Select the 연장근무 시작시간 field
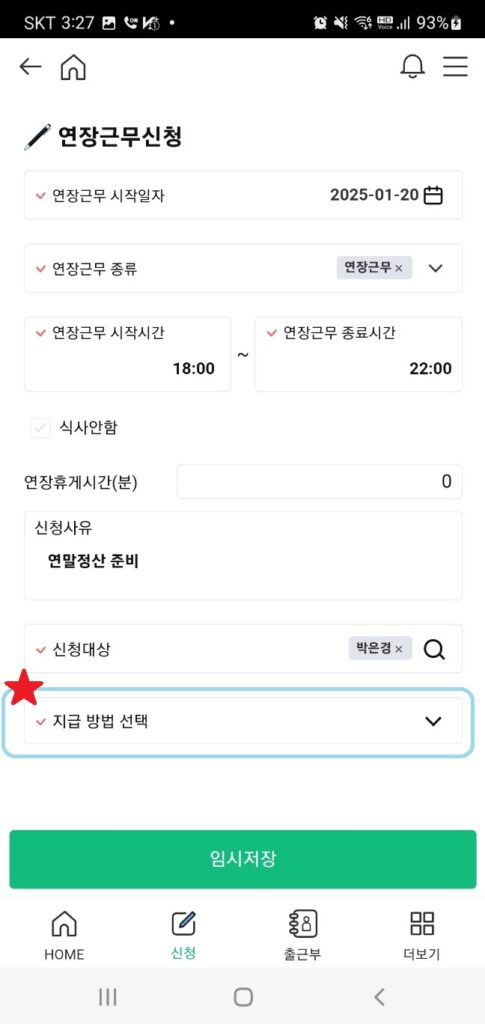The height and width of the screenshot is (1024, 485). [127, 354]
